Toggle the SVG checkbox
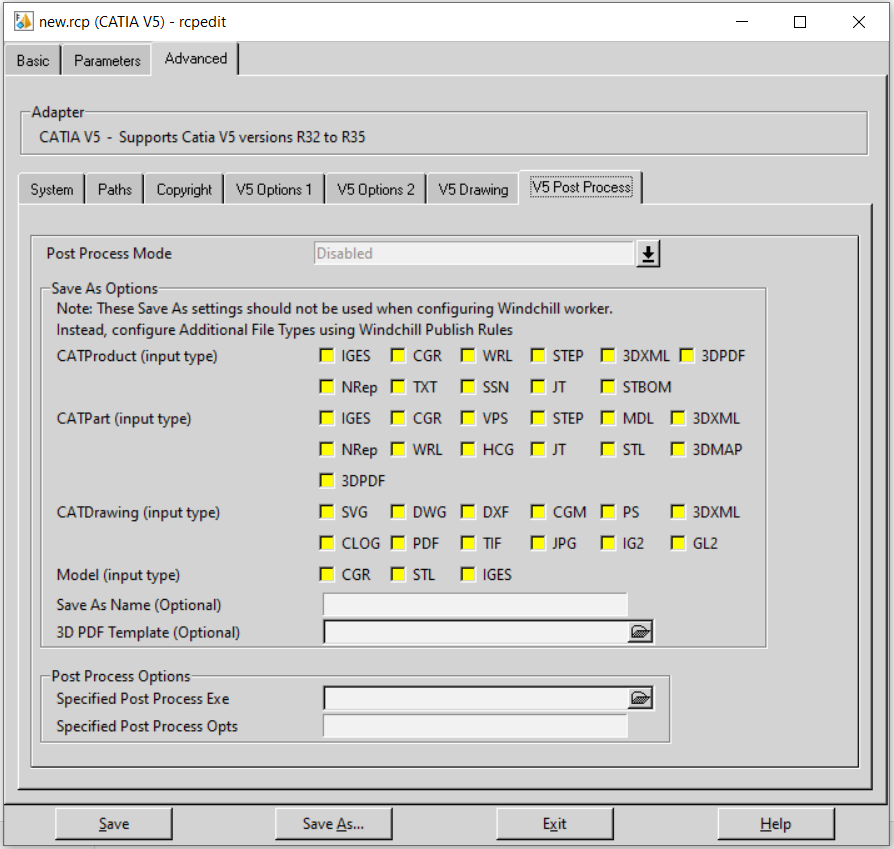This screenshot has height=849, width=894. coord(327,512)
